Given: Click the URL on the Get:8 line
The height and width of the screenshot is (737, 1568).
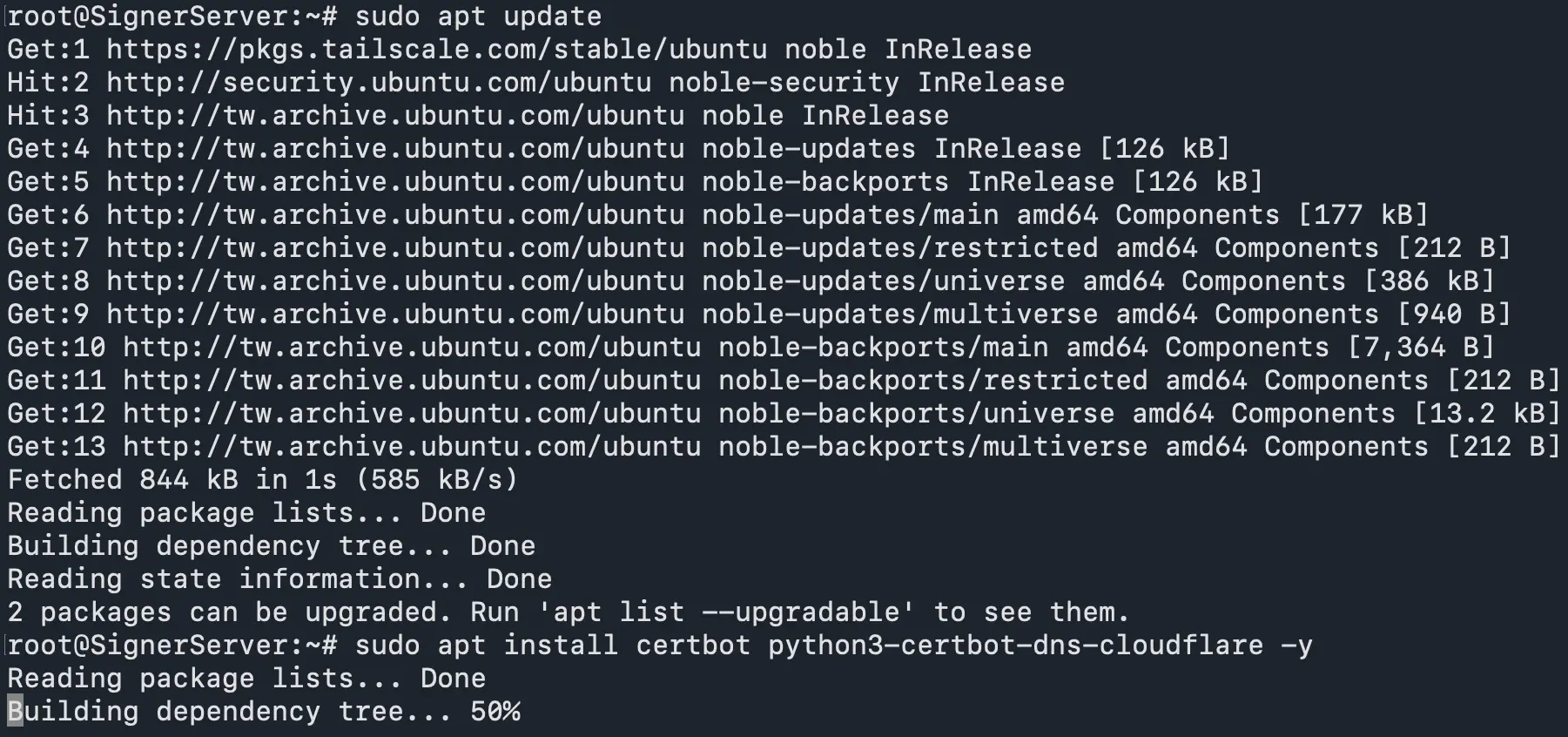Looking at the screenshot, I should pyautogui.click(x=395, y=281).
